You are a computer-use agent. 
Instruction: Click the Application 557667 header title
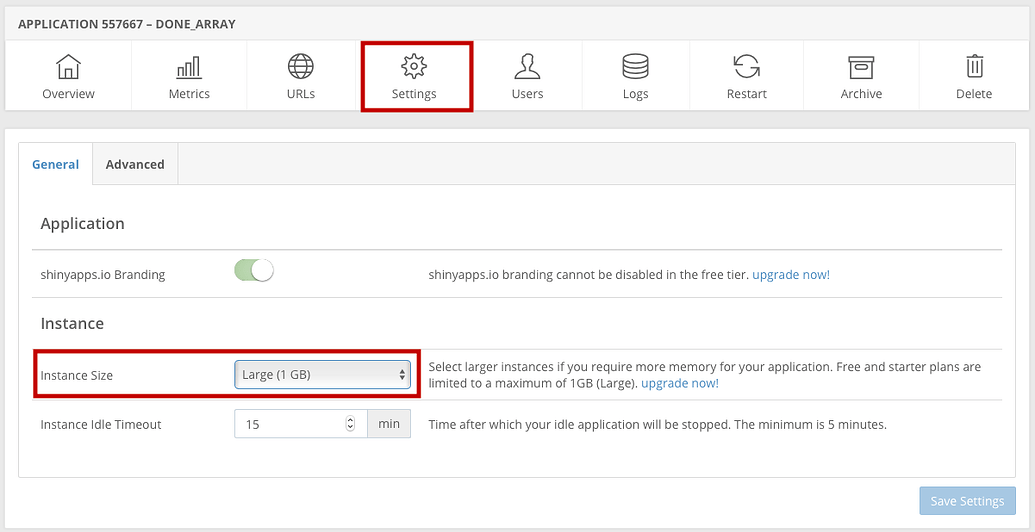tap(127, 24)
